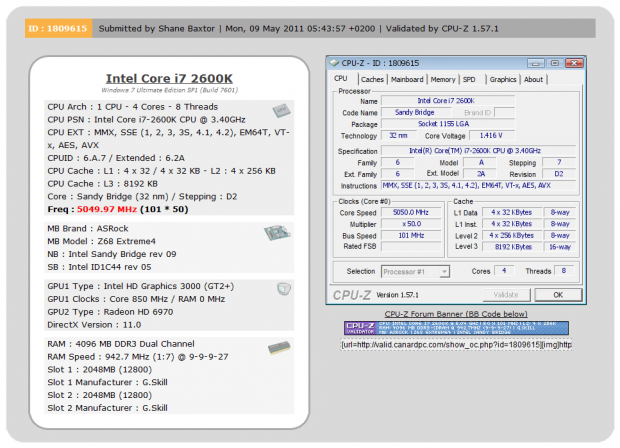Click the Level 3 8192 KBytes value
Image resolution: width=620 pixels, height=448 pixels.
click(512, 247)
